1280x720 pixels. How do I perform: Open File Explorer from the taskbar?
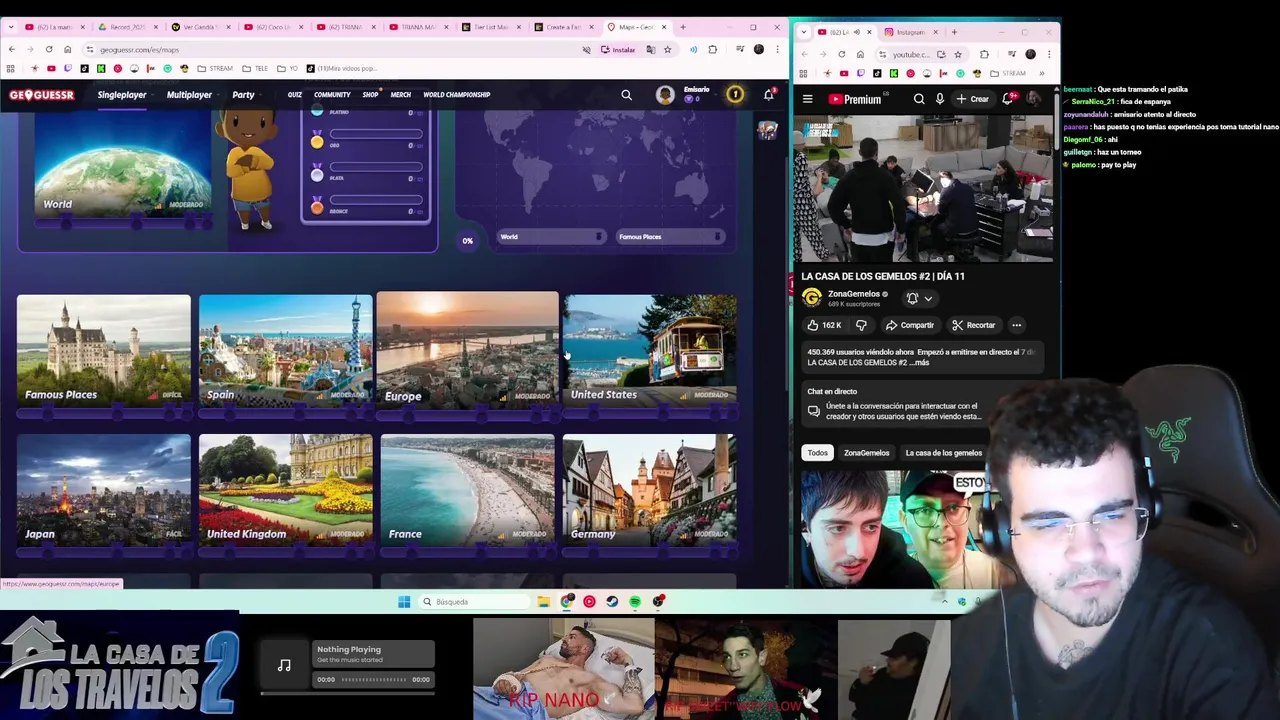point(543,602)
